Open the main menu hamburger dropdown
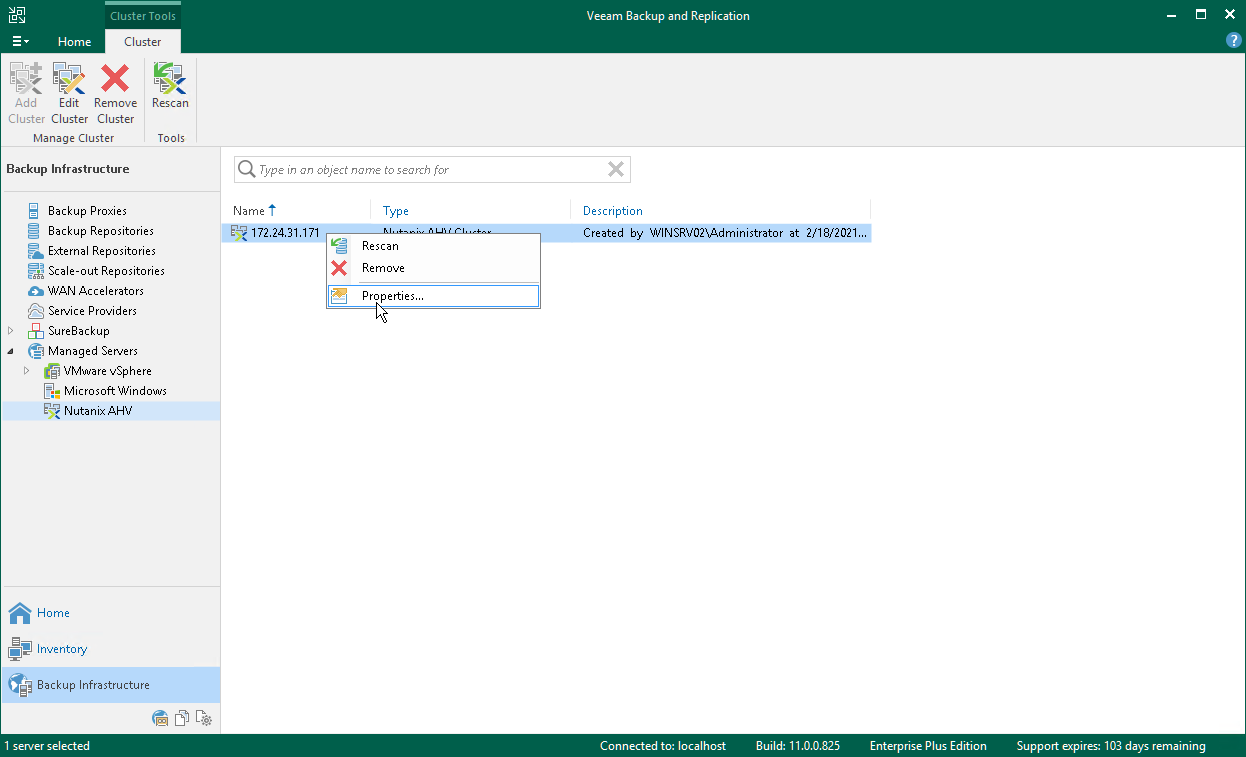Image resolution: width=1246 pixels, height=757 pixels. tap(20, 41)
